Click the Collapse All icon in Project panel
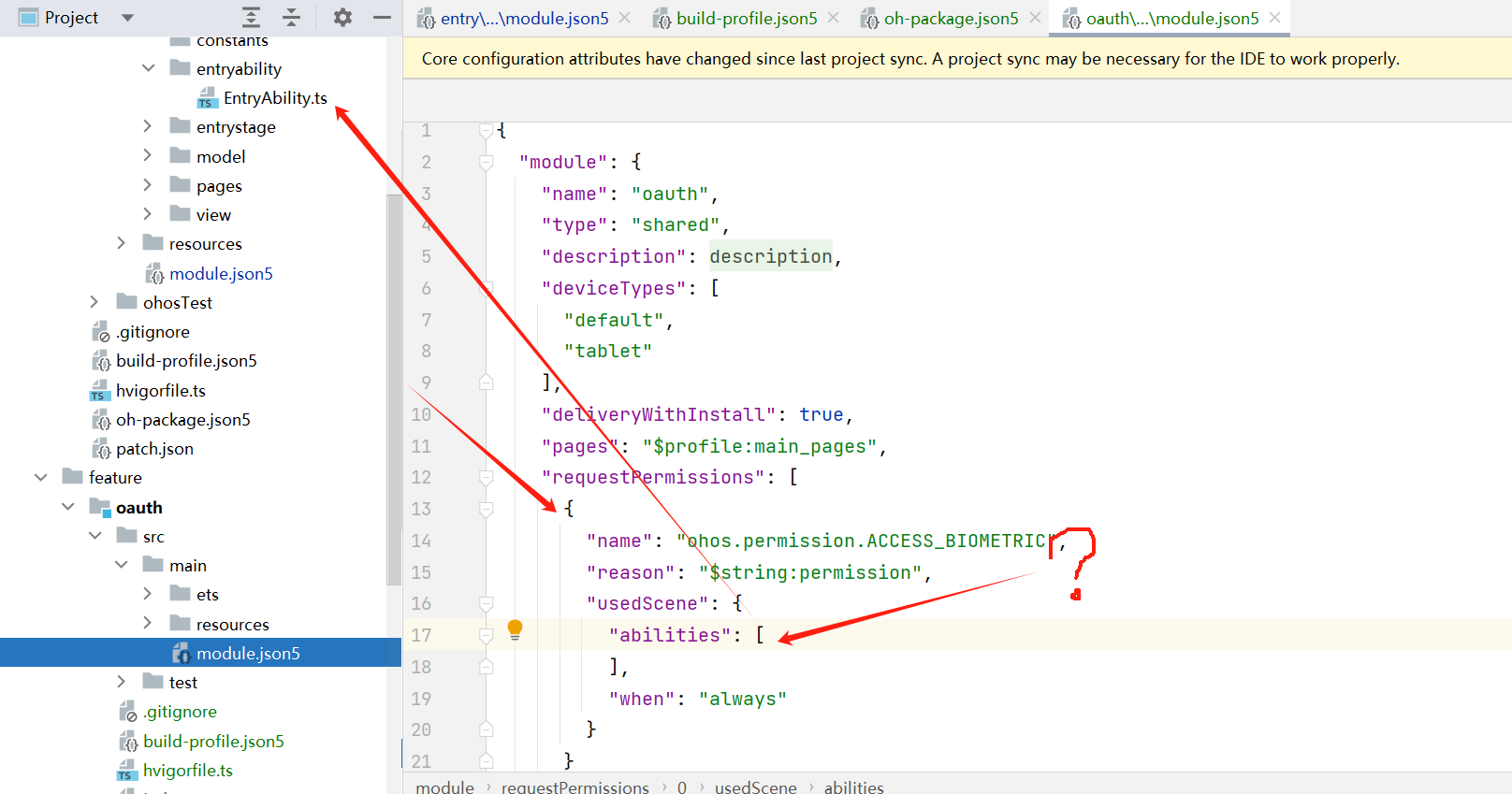Screen dimensions: 1512x794 292,17
